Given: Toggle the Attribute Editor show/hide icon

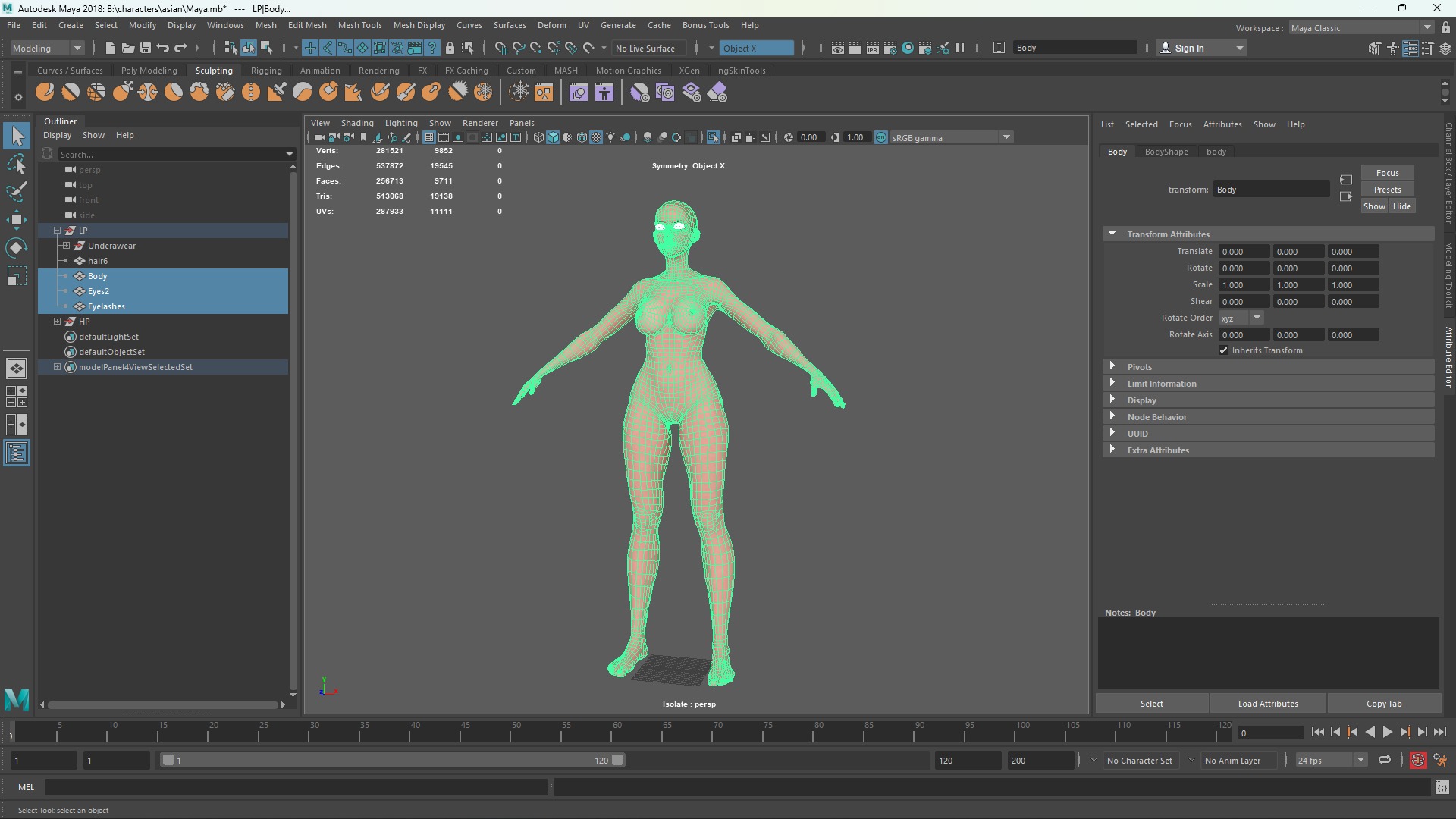Looking at the screenshot, I should pyautogui.click(x=1410, y=48).
